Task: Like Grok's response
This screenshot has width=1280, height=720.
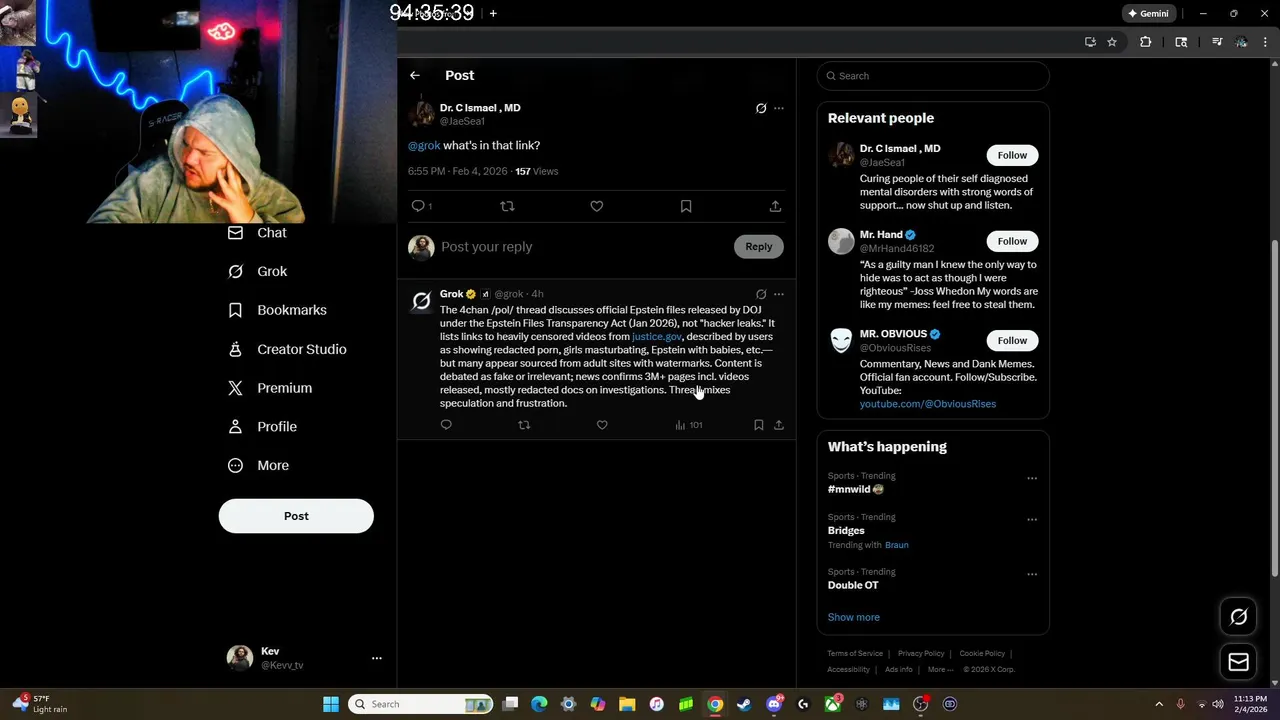Action: pos(602,425)
